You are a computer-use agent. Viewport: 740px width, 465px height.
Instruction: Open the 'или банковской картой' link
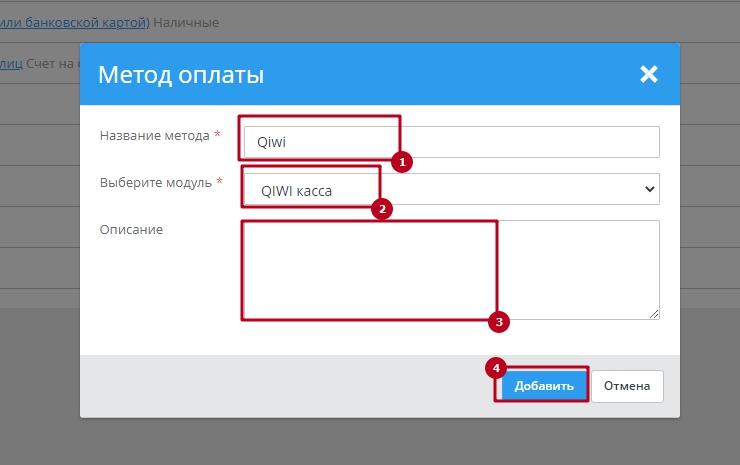click(x=75, y=22)
